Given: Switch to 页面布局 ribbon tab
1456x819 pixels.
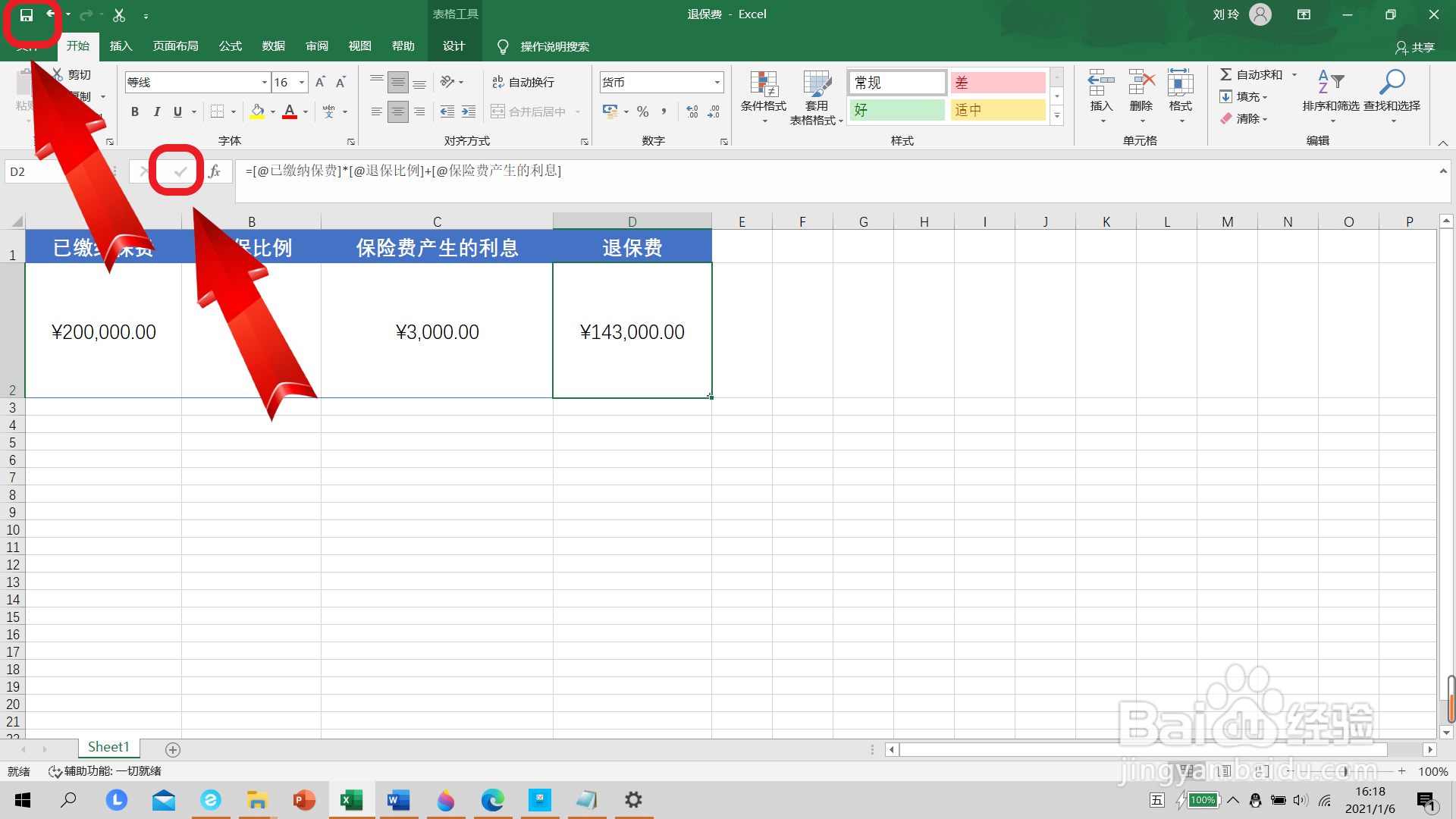Looking at the screenshot, I should point(176,46).
